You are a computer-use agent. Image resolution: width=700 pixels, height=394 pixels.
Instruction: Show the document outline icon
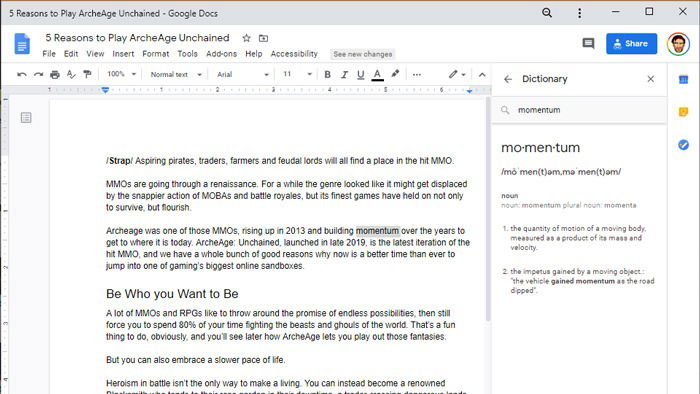pyautogui.click(x=26, y=118)
